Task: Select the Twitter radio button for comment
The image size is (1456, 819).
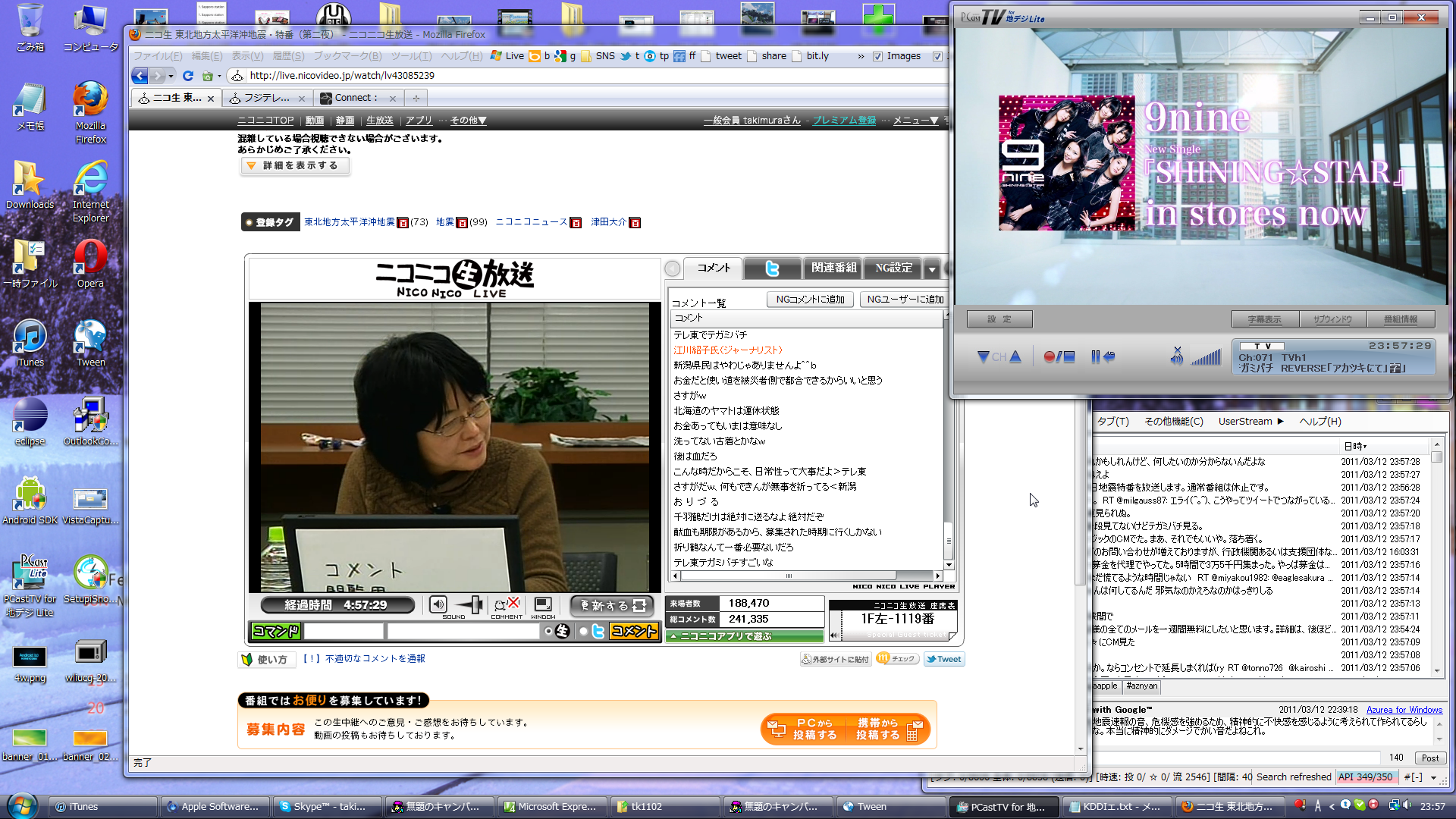Action: click(583, 631)
